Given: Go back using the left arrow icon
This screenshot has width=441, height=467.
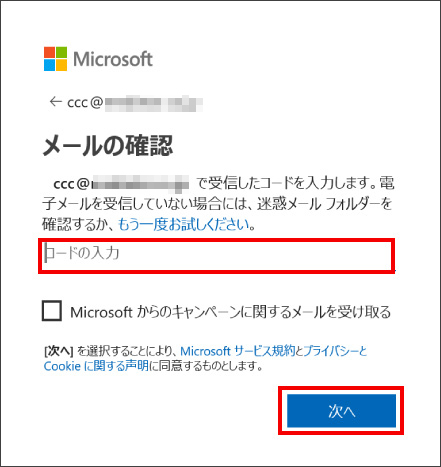Looking at the screenshot, I should 56,101.
